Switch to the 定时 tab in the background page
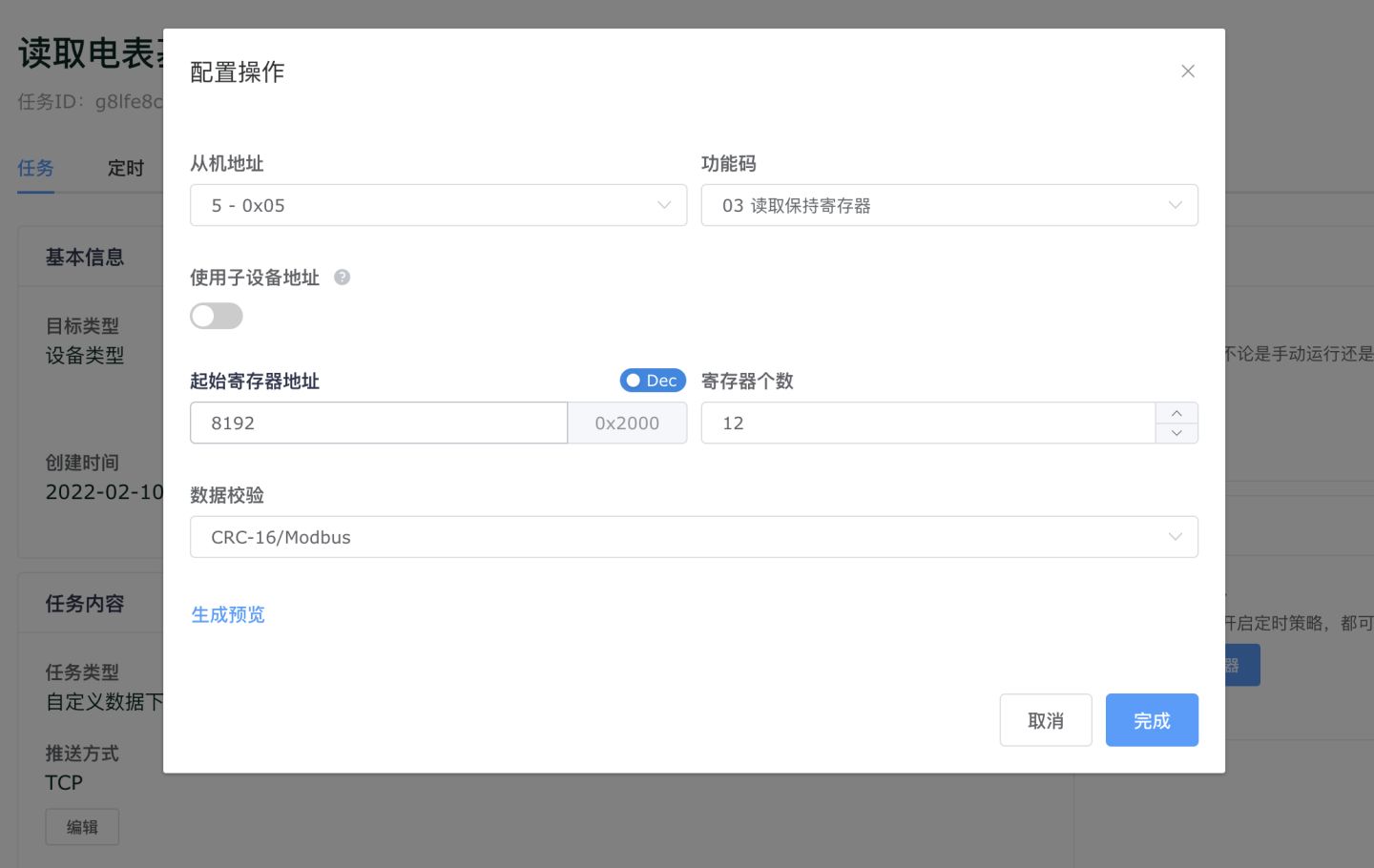 coord(126,168)
